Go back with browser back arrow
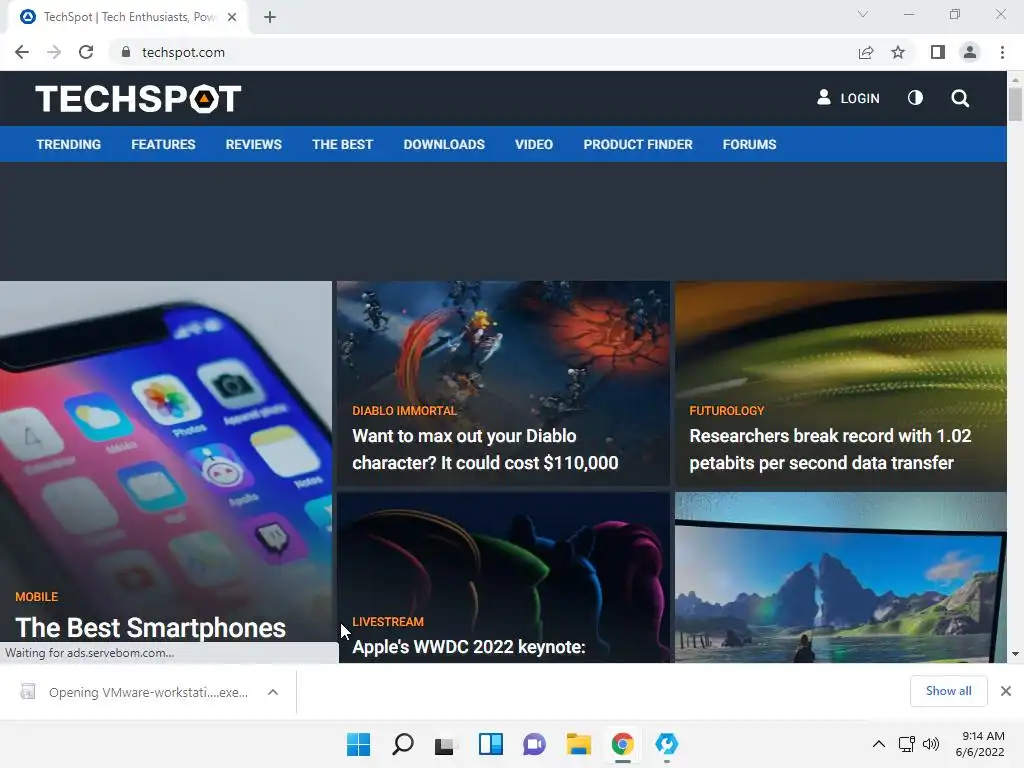This screenshot has width=1024, height=768. click(22, 52)
